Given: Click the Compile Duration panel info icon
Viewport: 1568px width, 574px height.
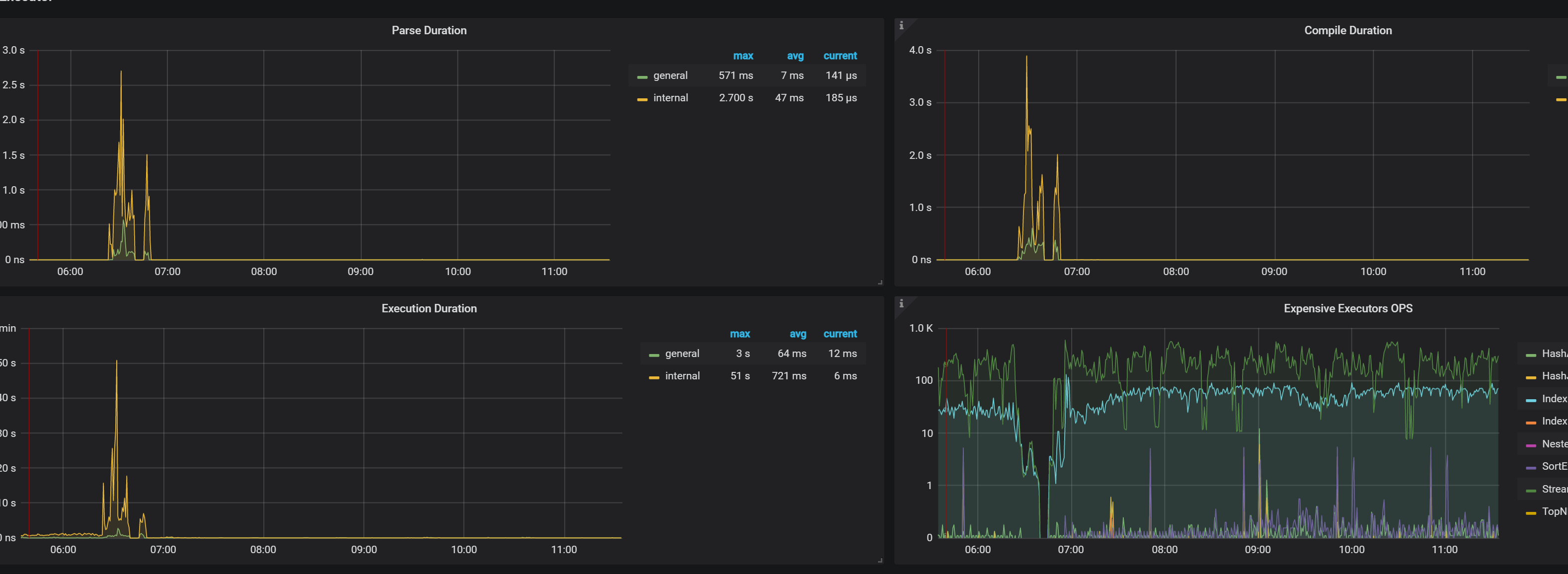Looking at the screenshot, I should (x=901, y=25).
